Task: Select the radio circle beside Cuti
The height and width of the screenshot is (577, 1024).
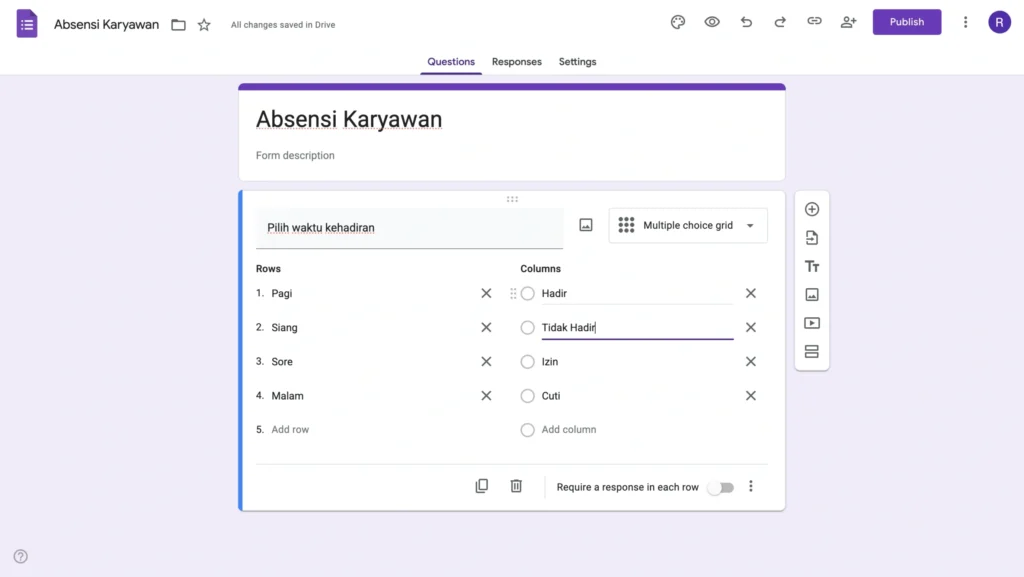Action: (x=528, y=396)
